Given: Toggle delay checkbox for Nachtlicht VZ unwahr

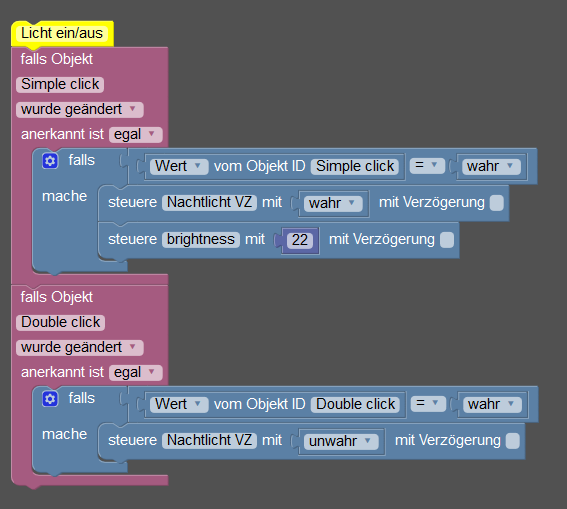Looking at the screenshot, I should point(512,441).
